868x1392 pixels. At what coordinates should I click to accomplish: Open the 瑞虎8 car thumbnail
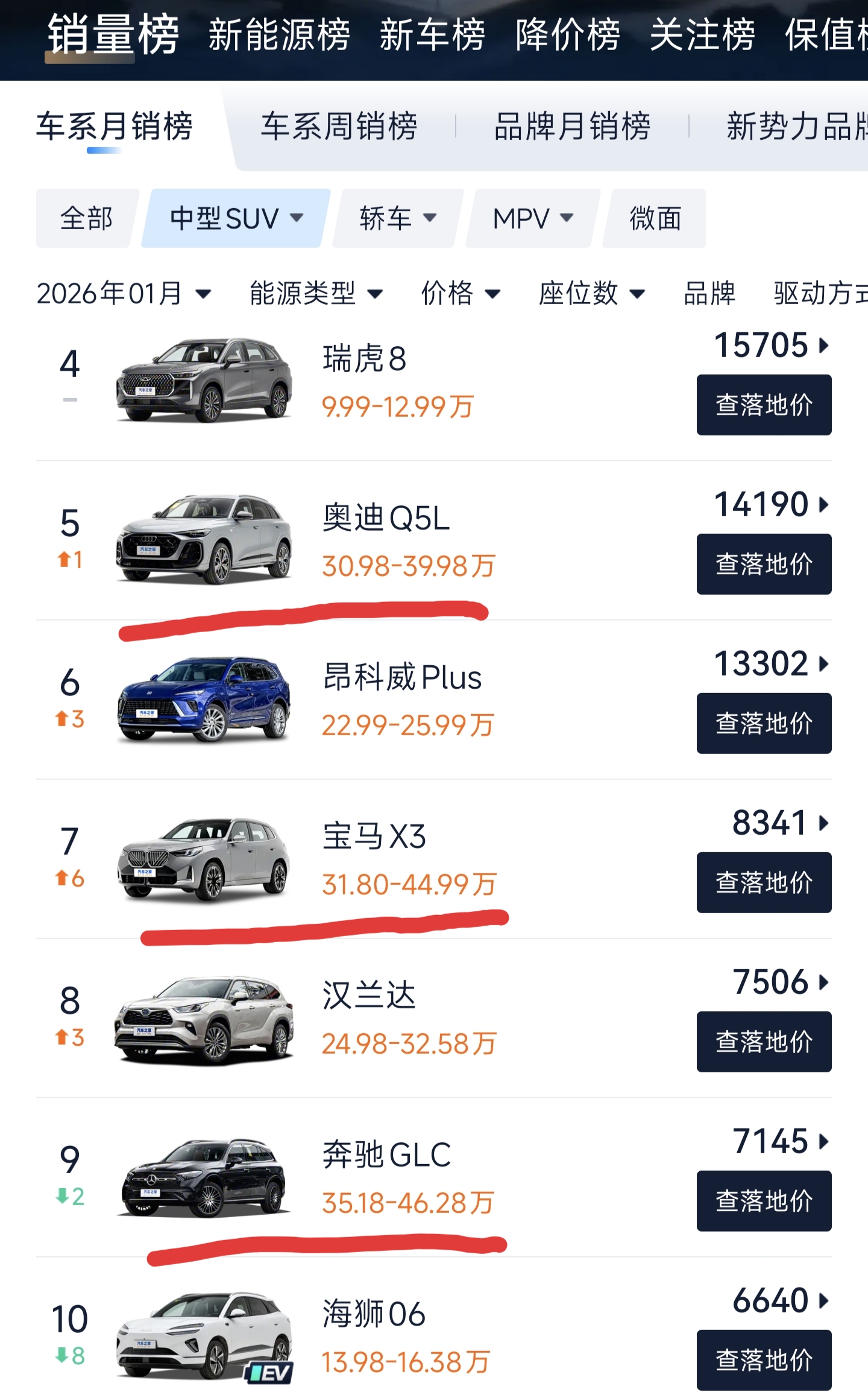pyautogui.click(x=204, y=380)
